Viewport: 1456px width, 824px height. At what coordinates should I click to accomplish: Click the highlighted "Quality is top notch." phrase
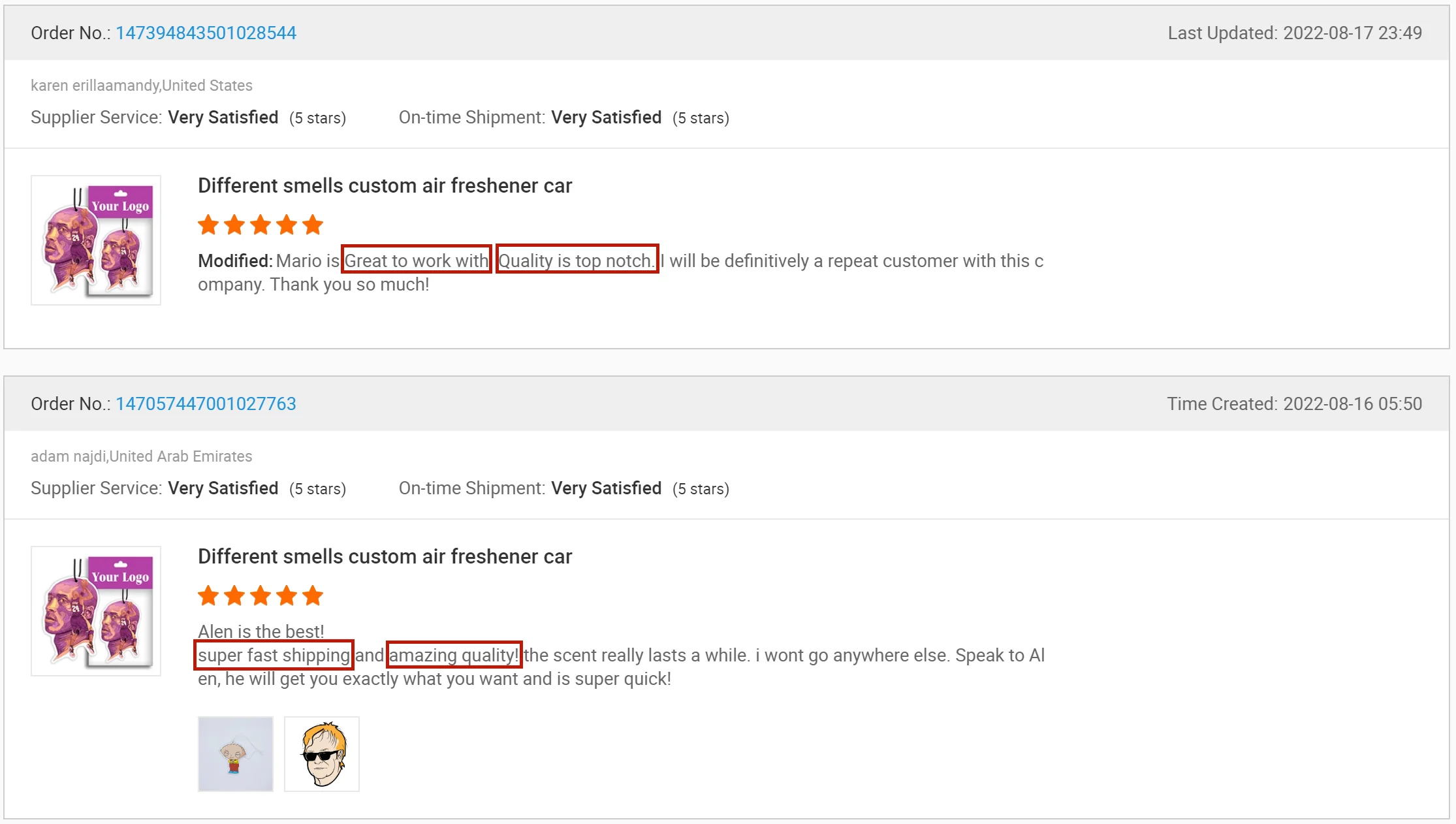577,261
